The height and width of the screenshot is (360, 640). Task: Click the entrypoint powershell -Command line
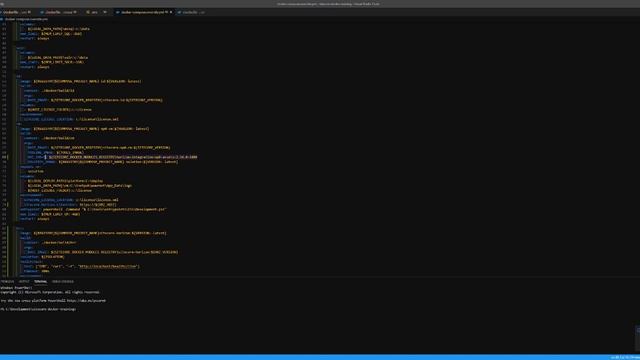[93, 209]
